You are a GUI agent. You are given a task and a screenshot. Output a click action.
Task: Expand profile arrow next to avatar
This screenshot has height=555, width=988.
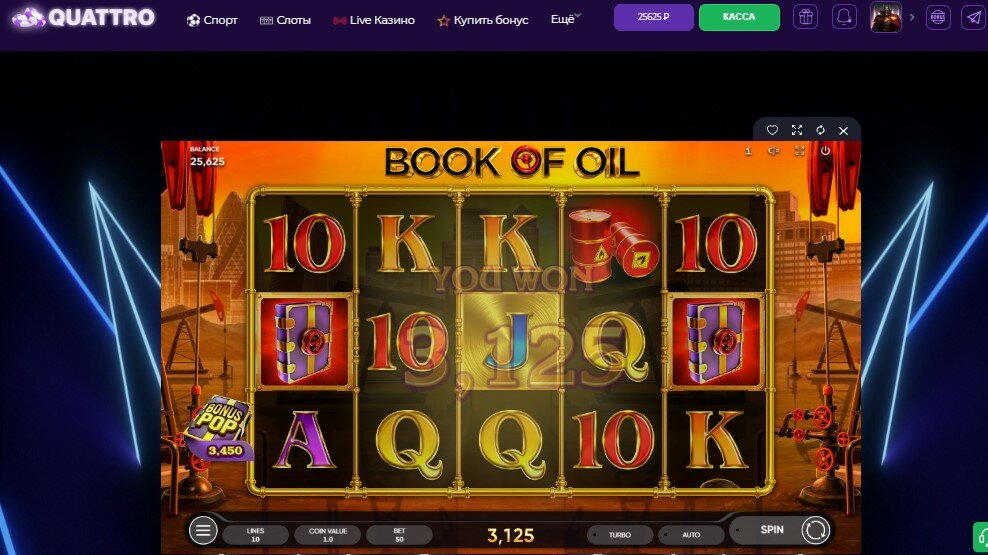[912, 17]
